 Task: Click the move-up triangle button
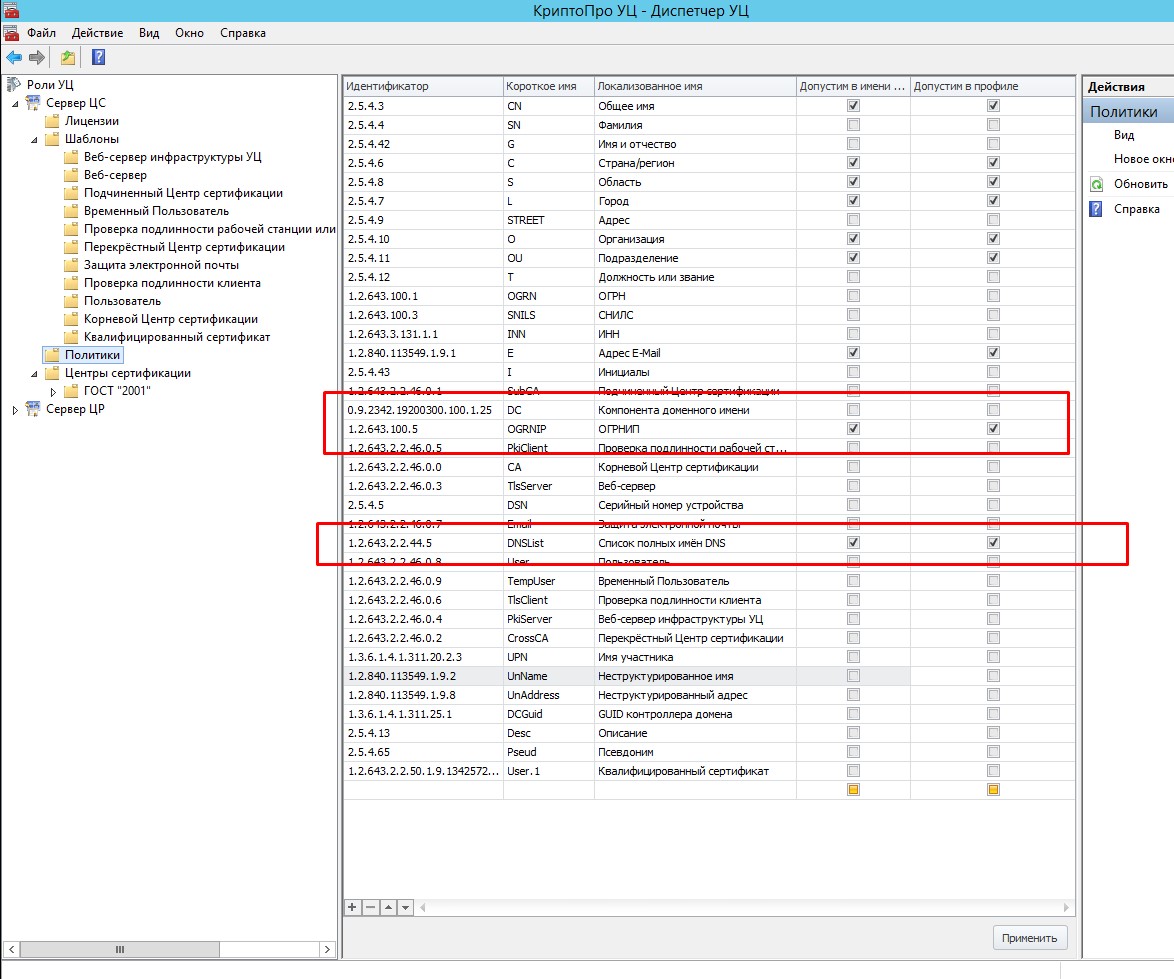pyautogui.click(x=389, y=907)
